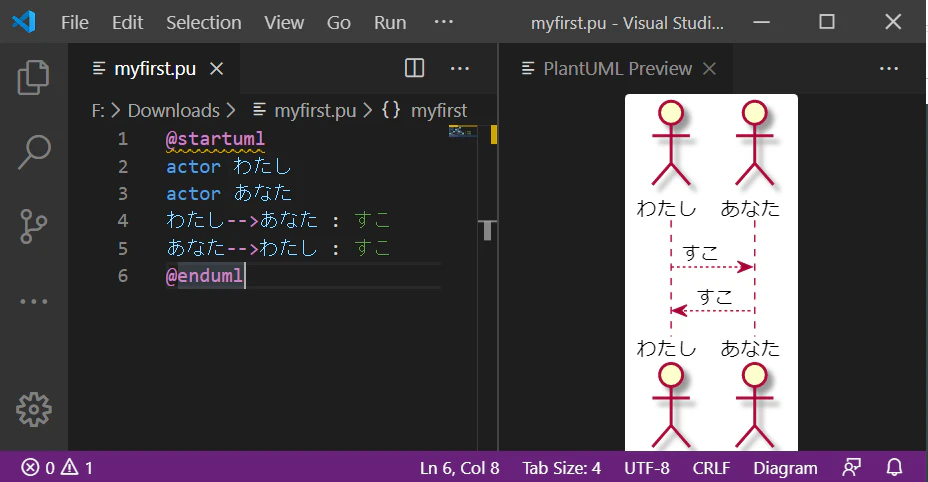The width and height of the screenshot is (928, 482).
Task: Show hidden menu items via title bar ellipsis
Action: tap(444, 22)
